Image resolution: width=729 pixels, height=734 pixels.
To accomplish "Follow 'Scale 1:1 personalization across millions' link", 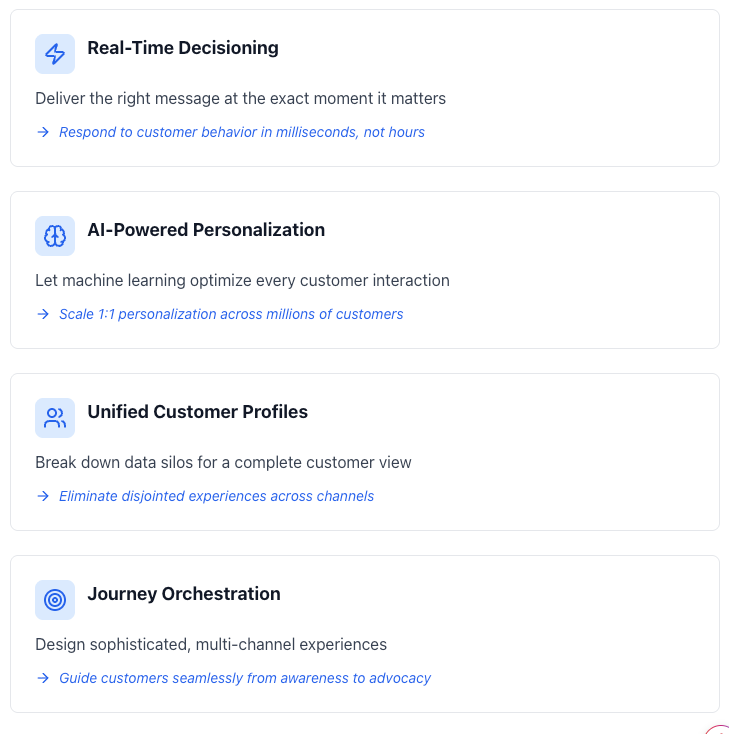I will (x=231, y=314).
